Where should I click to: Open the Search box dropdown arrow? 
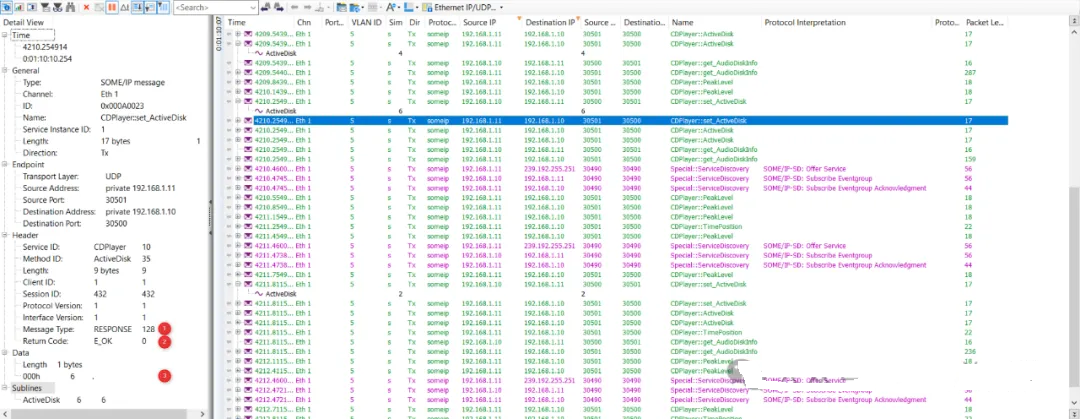point(252,7)
